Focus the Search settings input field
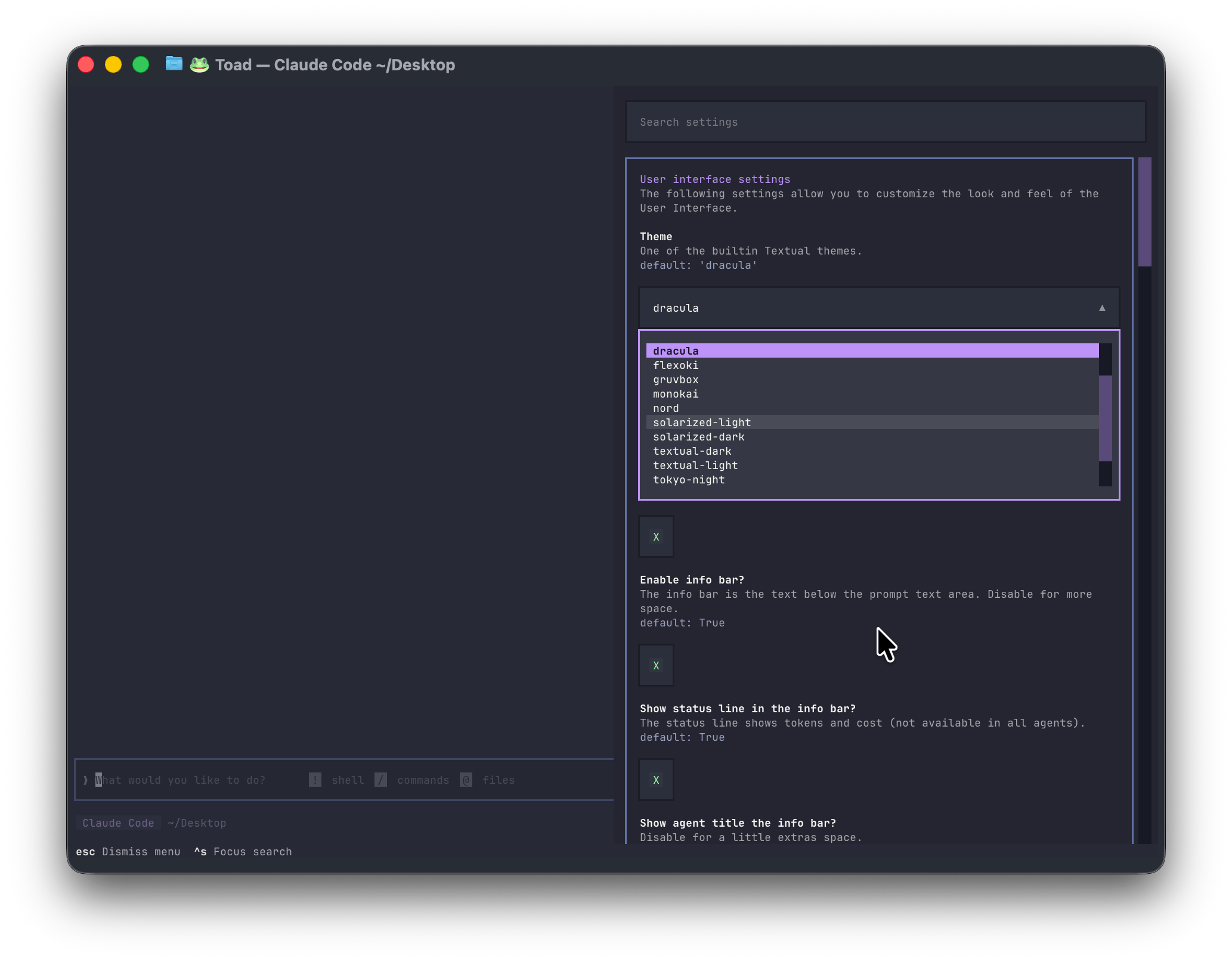Image resolution: width=1232 pixels, height=962 pixels. (885, 122)
